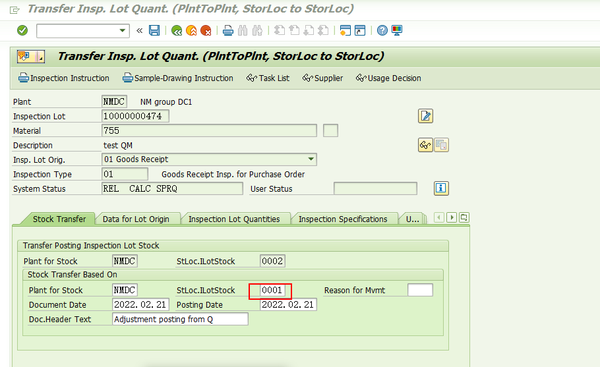Click the green checkmark Enter icon
Viewport: 600px width, 367px height.
(22, 30)
